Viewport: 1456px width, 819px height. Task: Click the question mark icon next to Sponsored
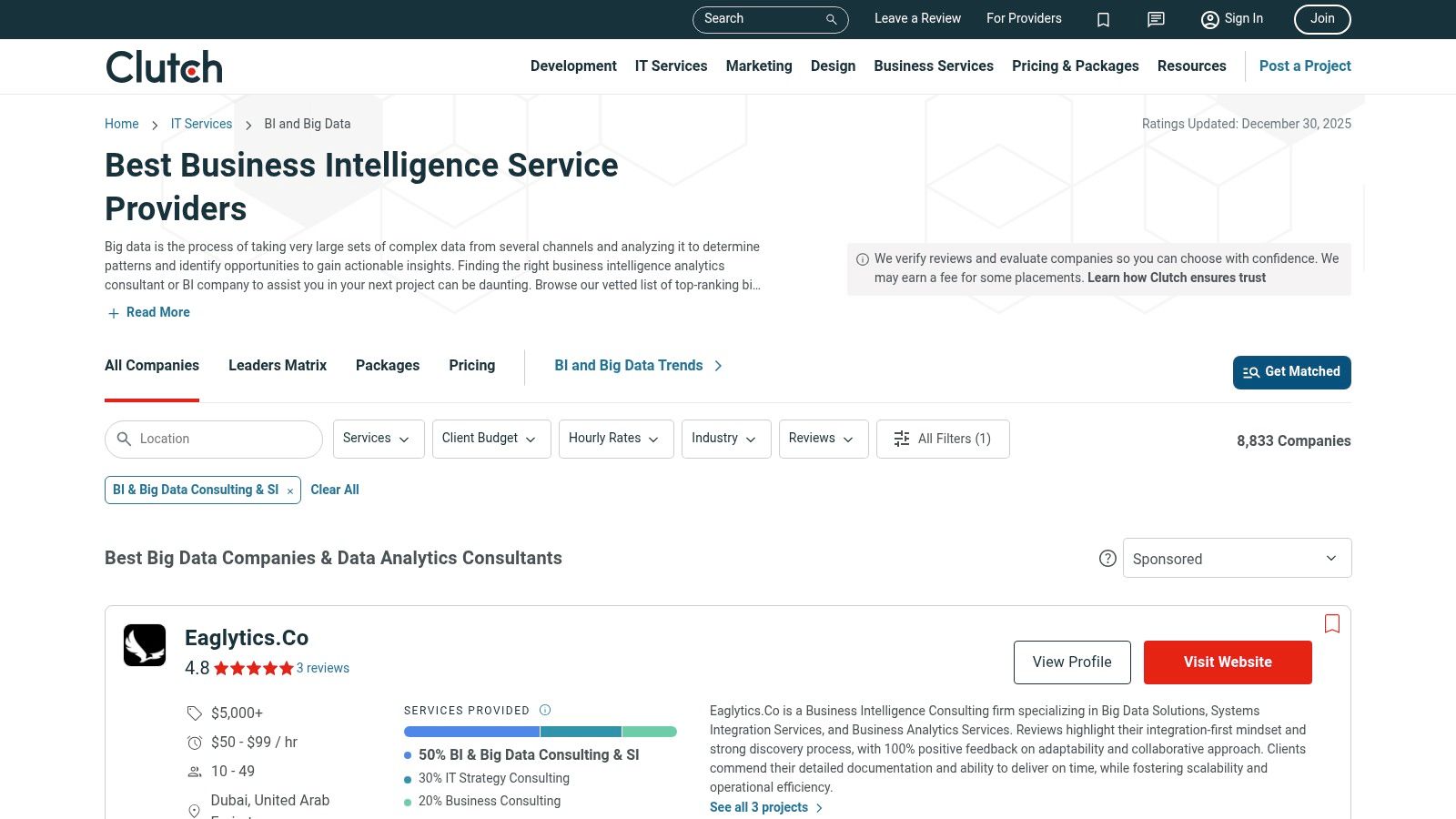pos(1107,558)
